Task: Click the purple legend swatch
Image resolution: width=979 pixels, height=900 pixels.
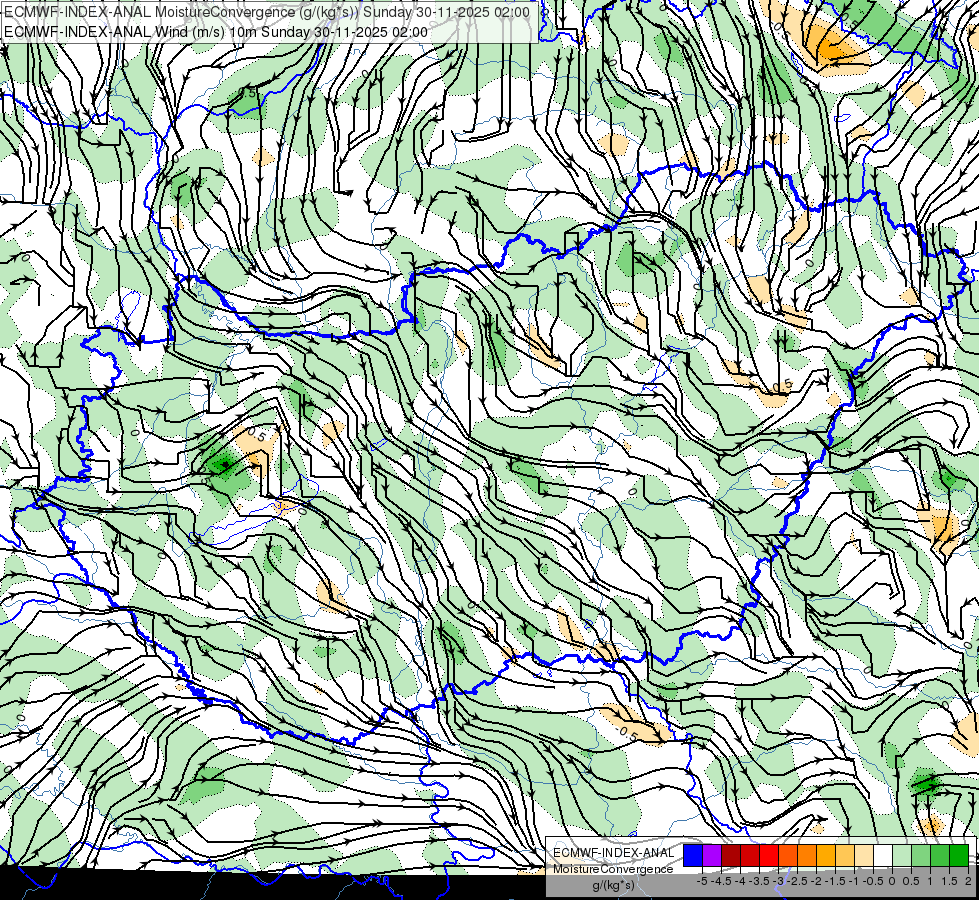Action: 712,856
